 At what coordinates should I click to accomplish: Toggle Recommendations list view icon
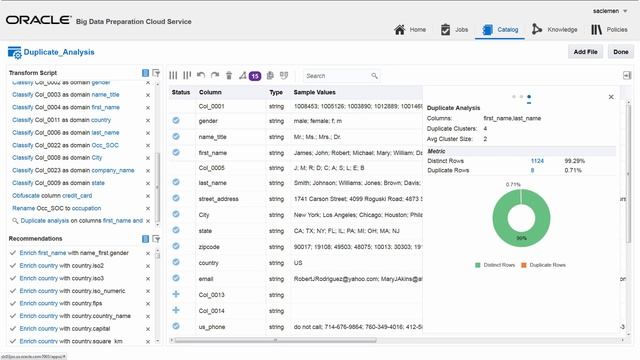pos(145,239)
